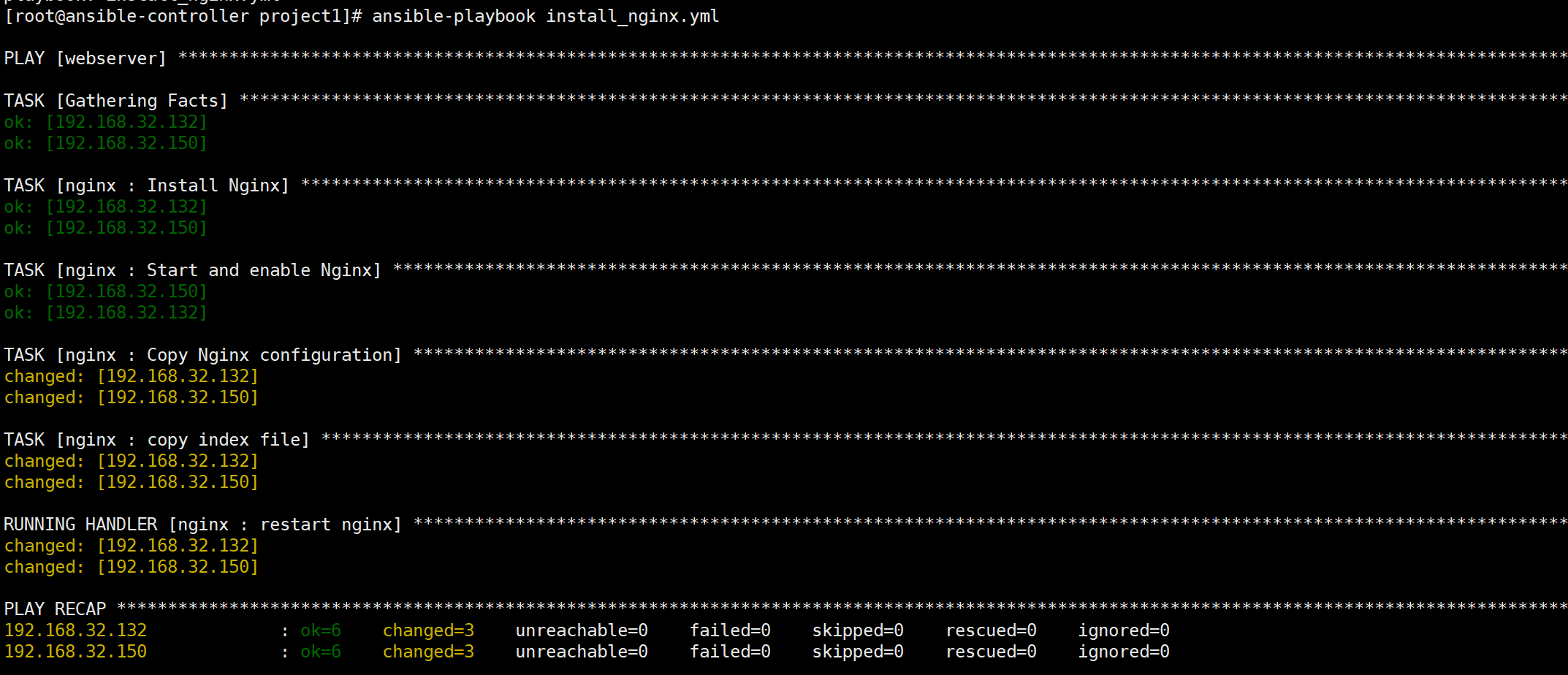Select the "TASK [nginx : Install Nginx]" header
Viewport: 1568px width, 675px height.
(147, 186)
